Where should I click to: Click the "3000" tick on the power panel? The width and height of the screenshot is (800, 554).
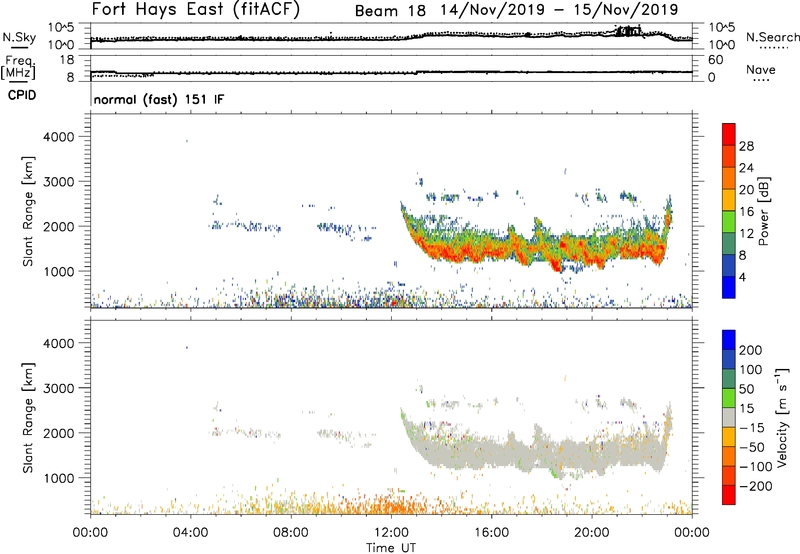[x=59, y=182]
